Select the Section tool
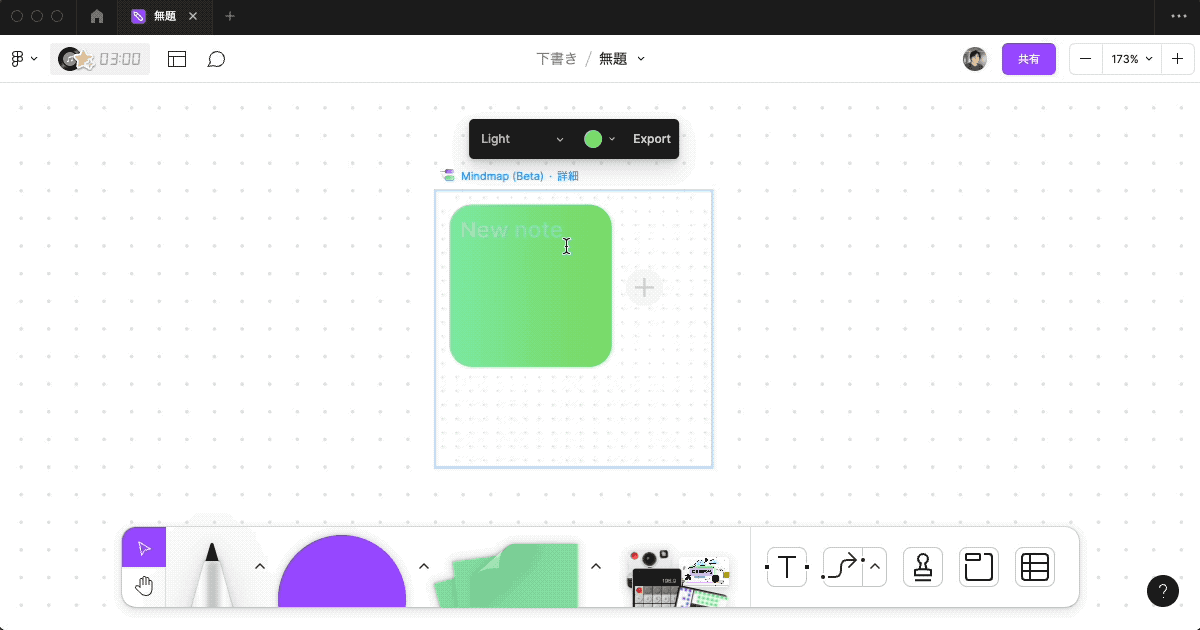1200x630 pixels. point(978,566)
